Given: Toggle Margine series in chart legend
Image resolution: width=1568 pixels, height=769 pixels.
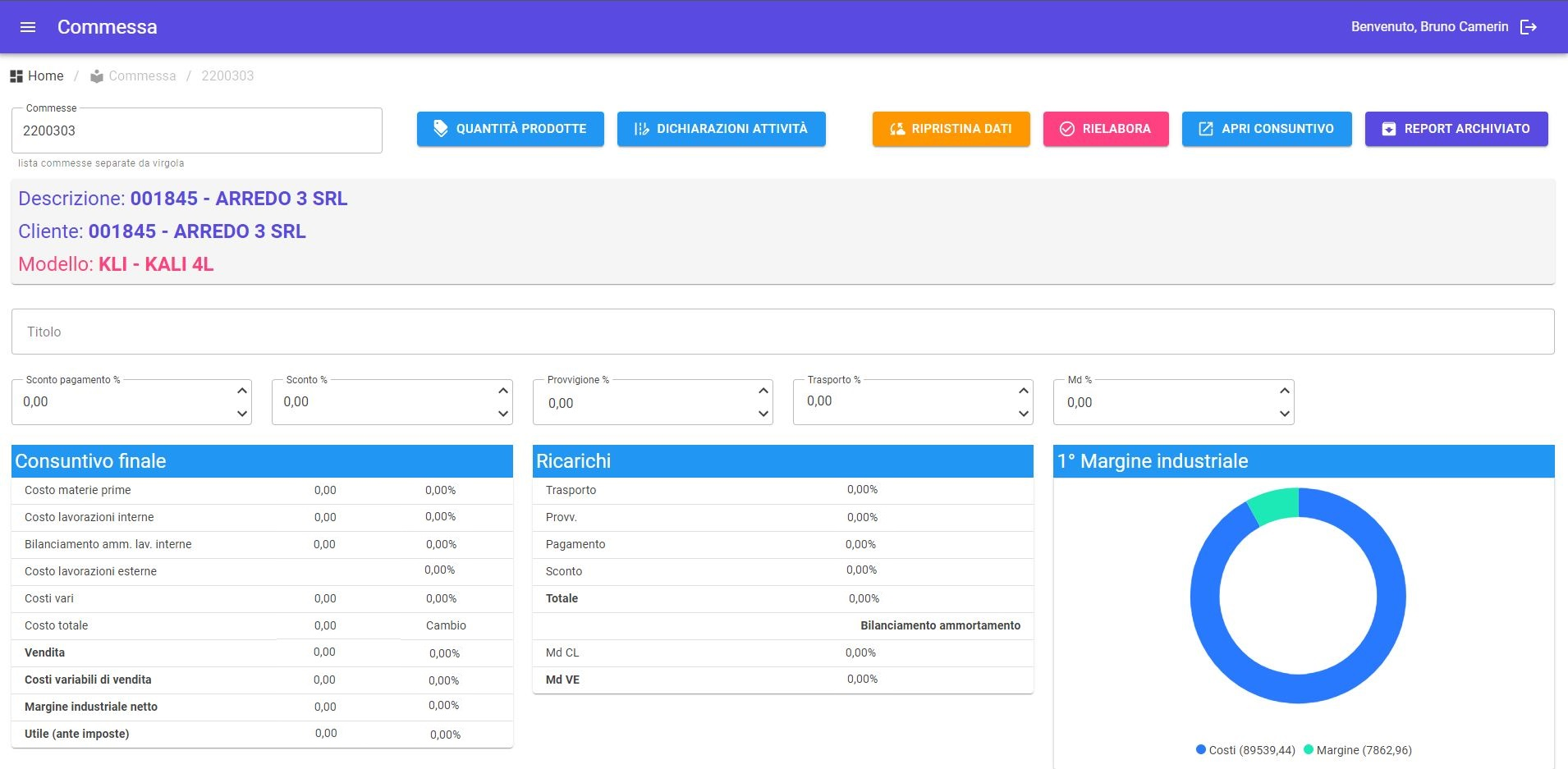Looking at the screenshot, I should pyautogui.click(x=1358, y=750).
